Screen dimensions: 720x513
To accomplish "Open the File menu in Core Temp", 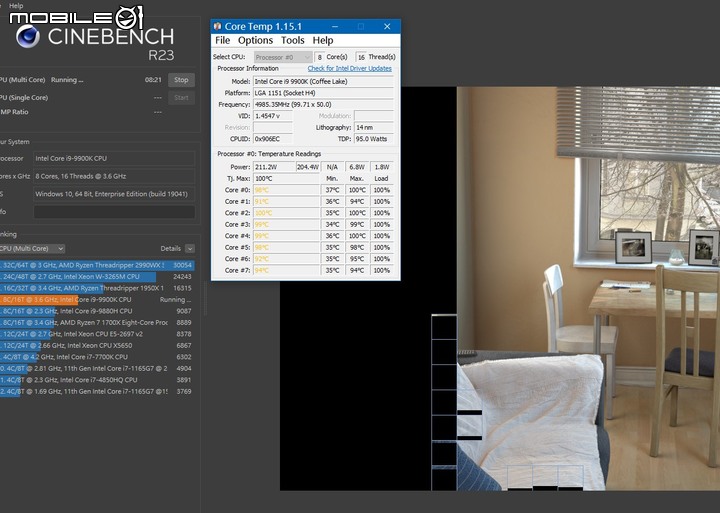I will (x=223, y=40).
